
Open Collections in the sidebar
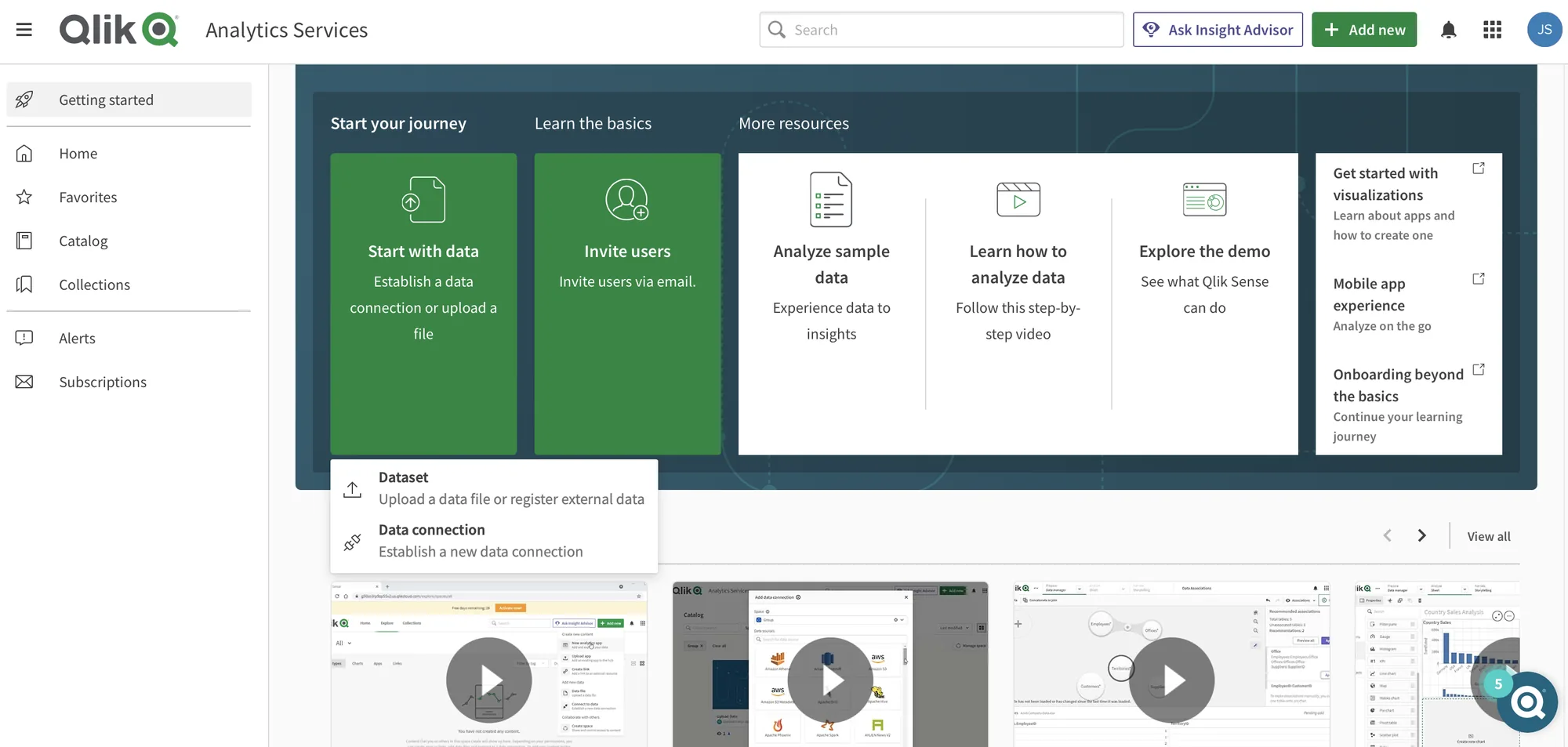(x=129, y=285)
